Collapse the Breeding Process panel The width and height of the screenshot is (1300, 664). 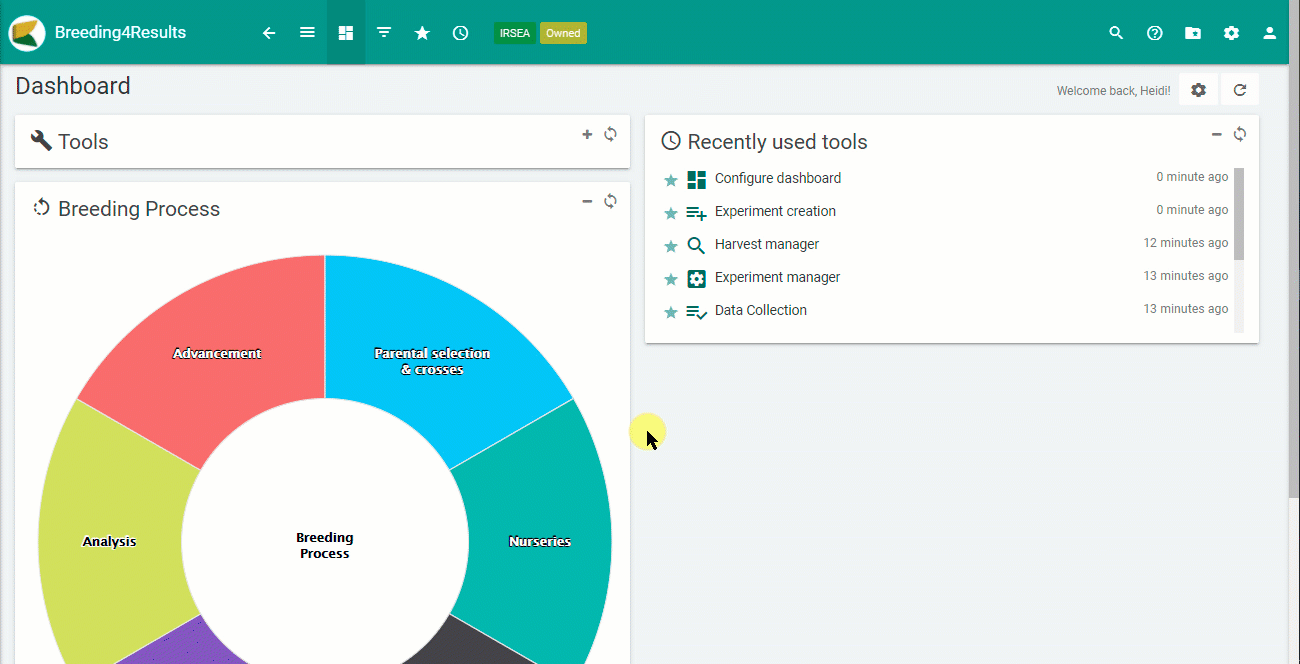coord(587,201)
